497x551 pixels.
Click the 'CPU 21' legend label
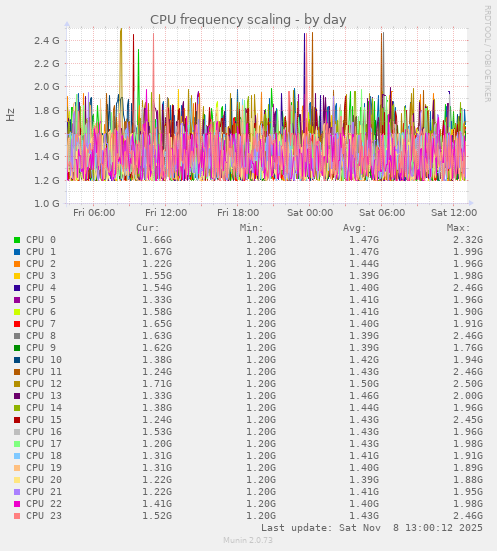pyautogui.click(x=44, y=492)
